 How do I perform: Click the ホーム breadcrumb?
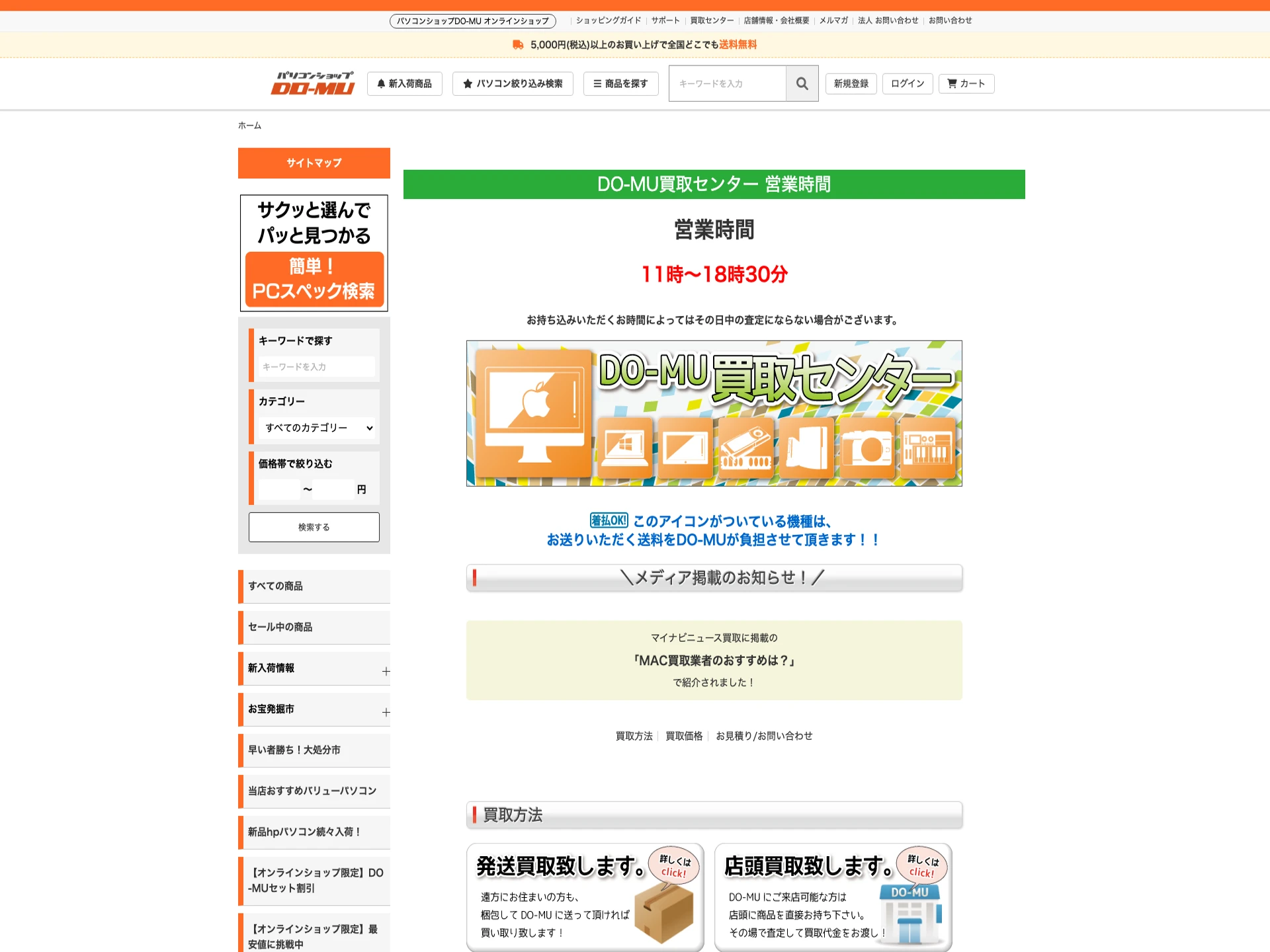249,126
